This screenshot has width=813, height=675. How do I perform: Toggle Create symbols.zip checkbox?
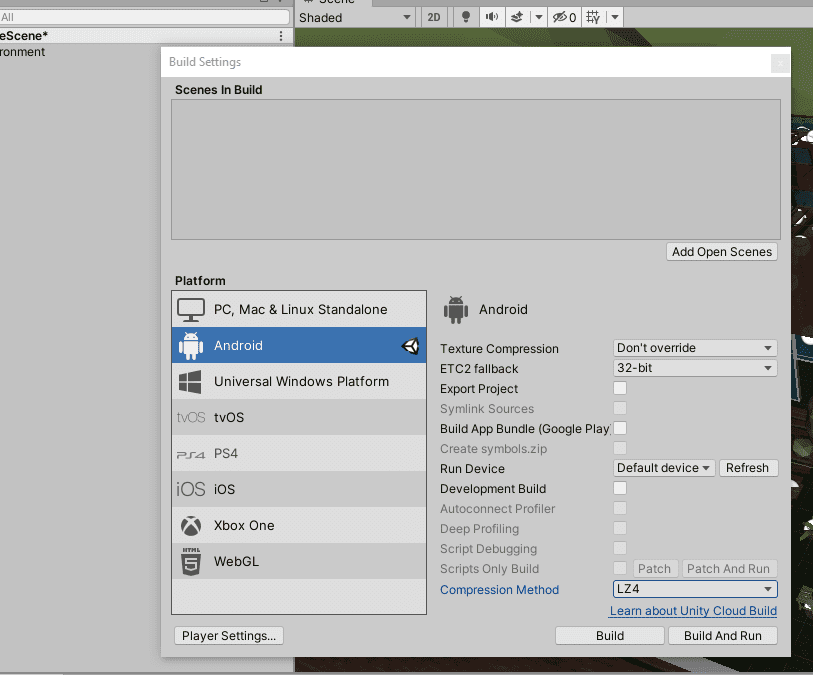point(620,448)
